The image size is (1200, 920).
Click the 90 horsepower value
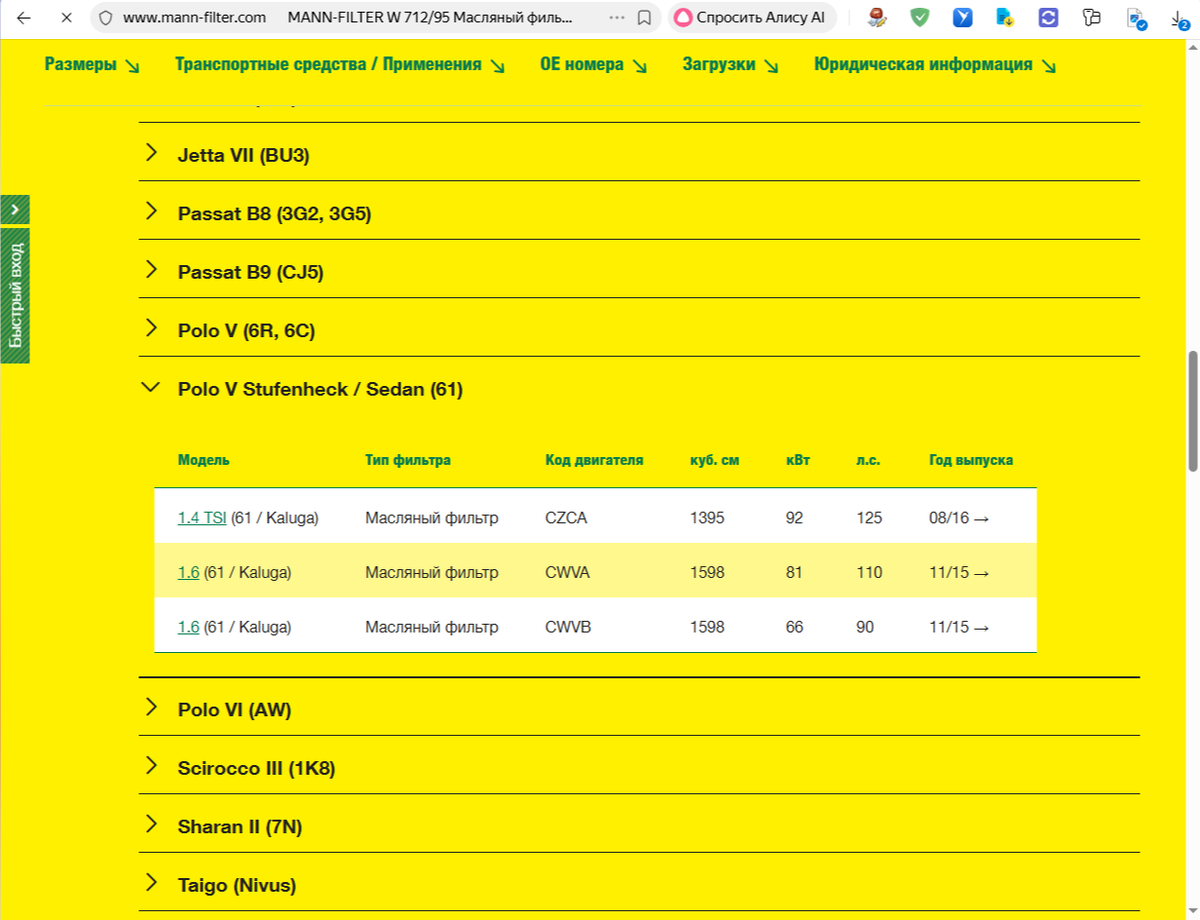(865, 627)
